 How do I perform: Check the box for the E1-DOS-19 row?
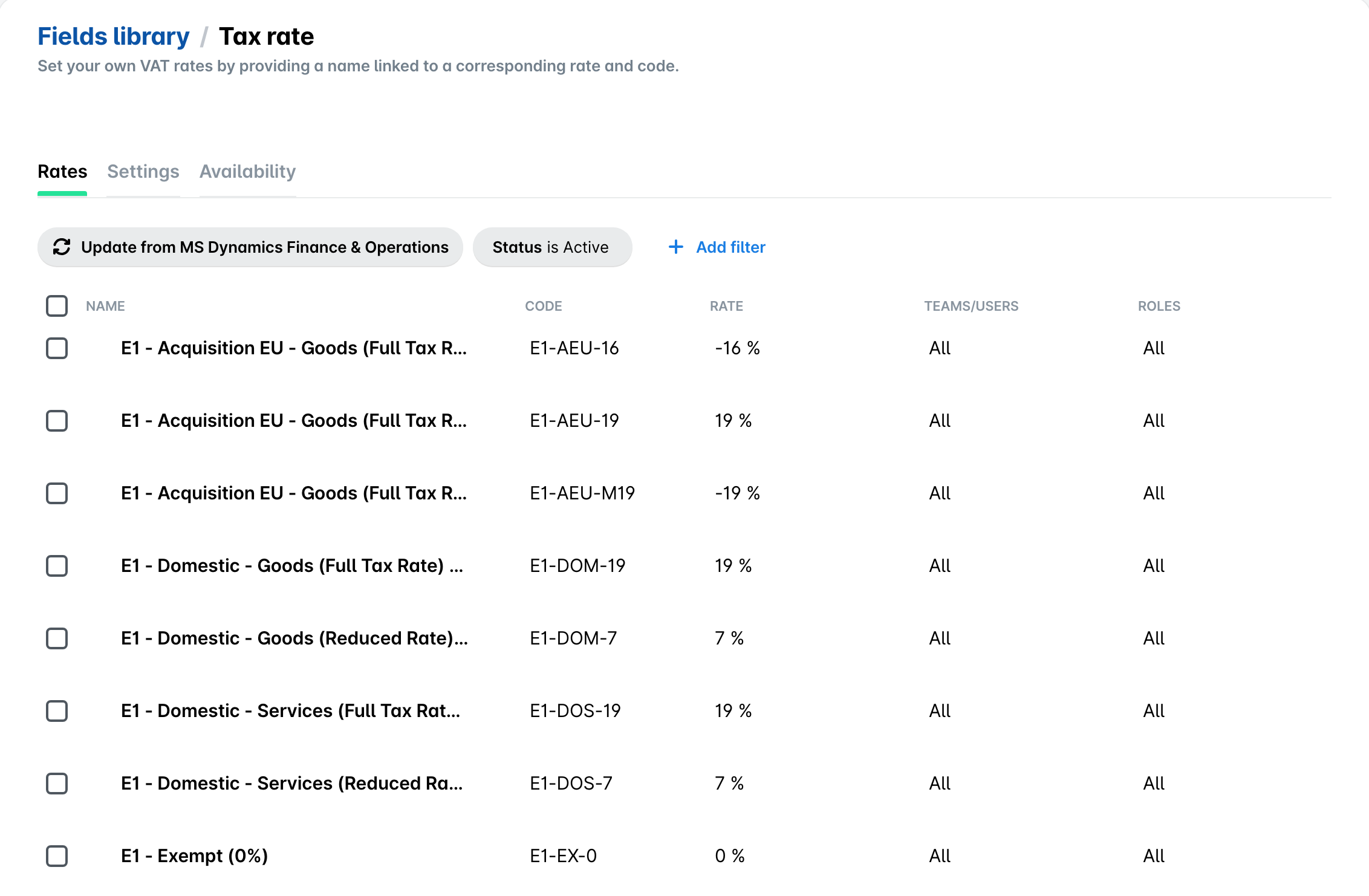point(57,711)
